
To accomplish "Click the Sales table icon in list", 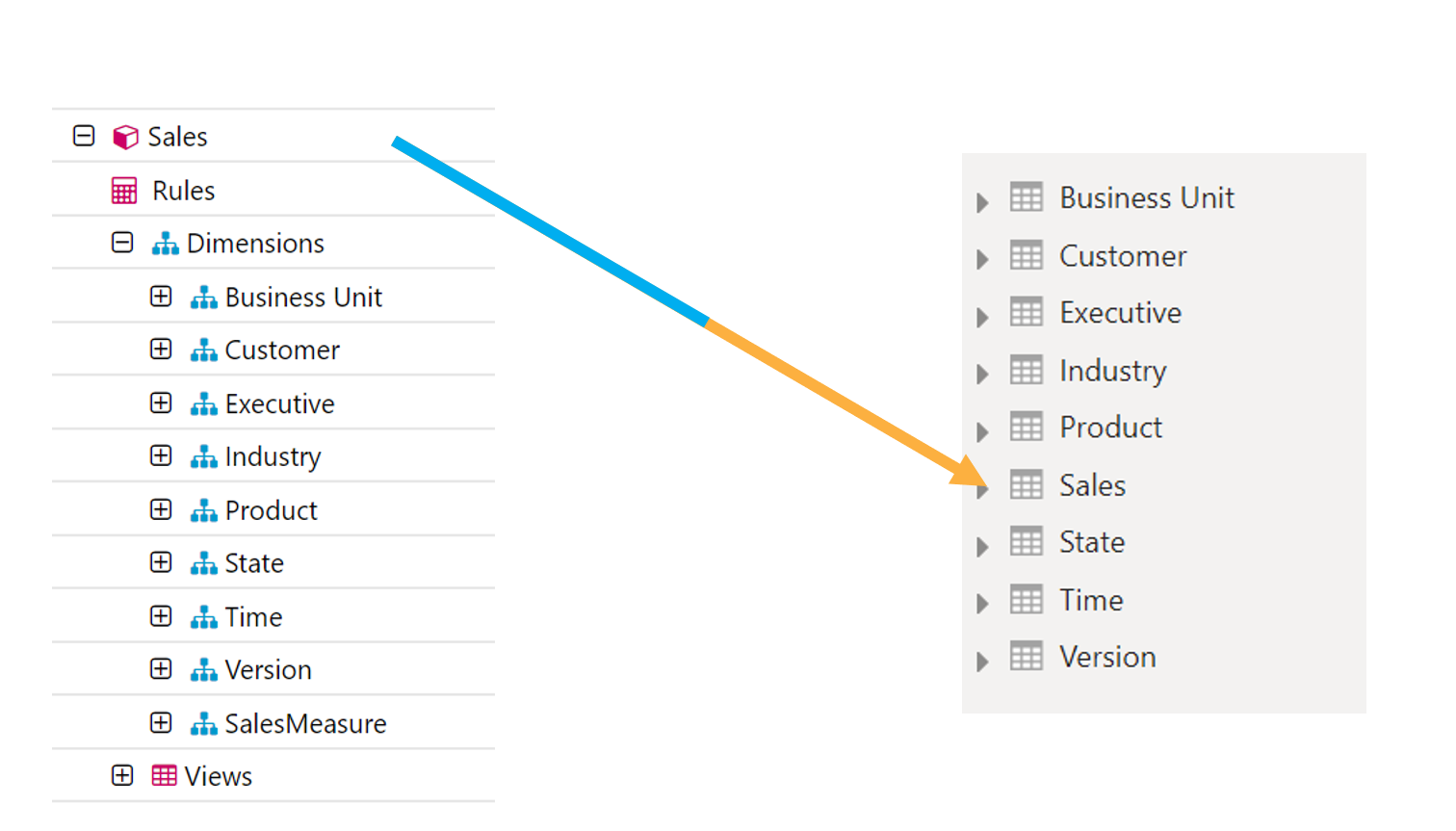I will click(1026, 485).
